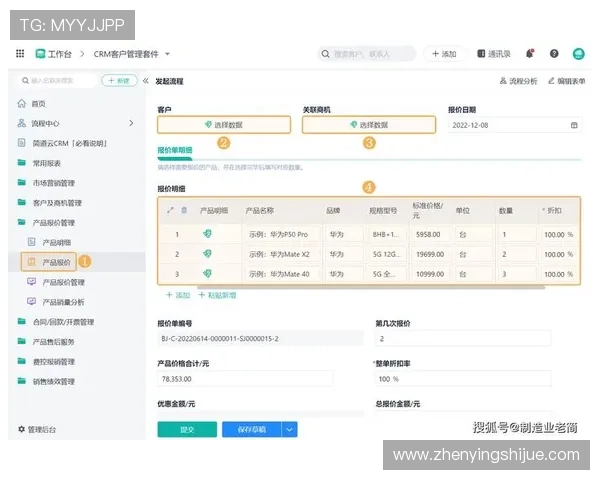Click the trash delete icon in table header

coord(184,210)
